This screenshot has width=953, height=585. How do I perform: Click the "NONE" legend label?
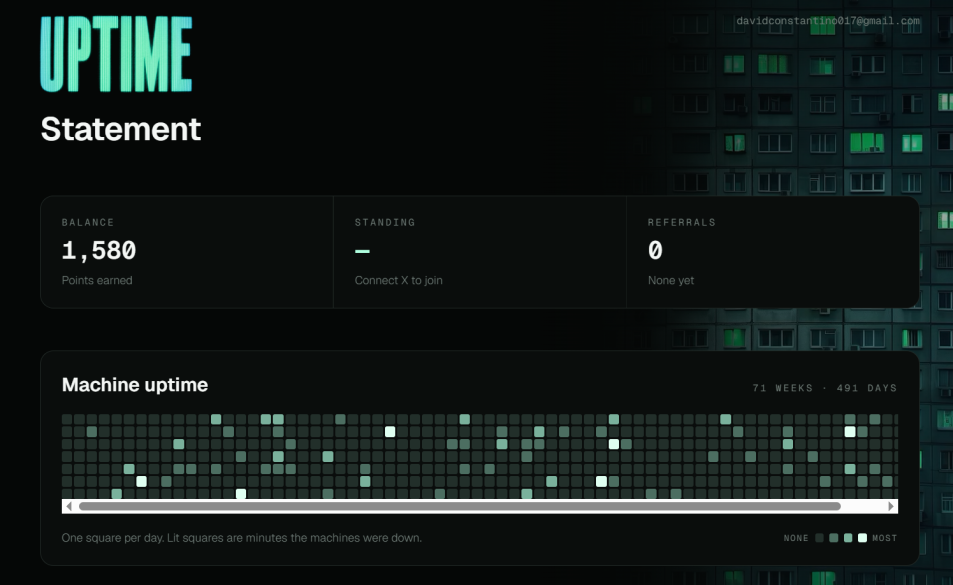click(x=796, y=538)
